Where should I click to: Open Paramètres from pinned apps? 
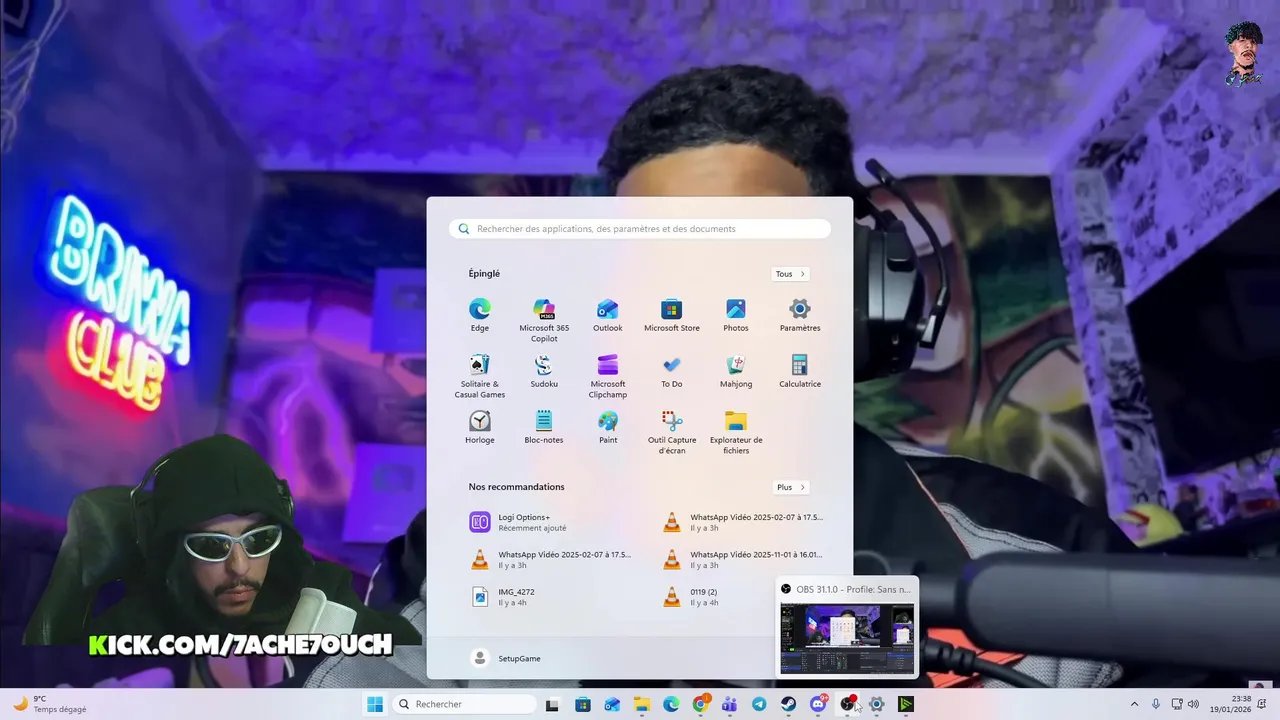coord(800,315)
